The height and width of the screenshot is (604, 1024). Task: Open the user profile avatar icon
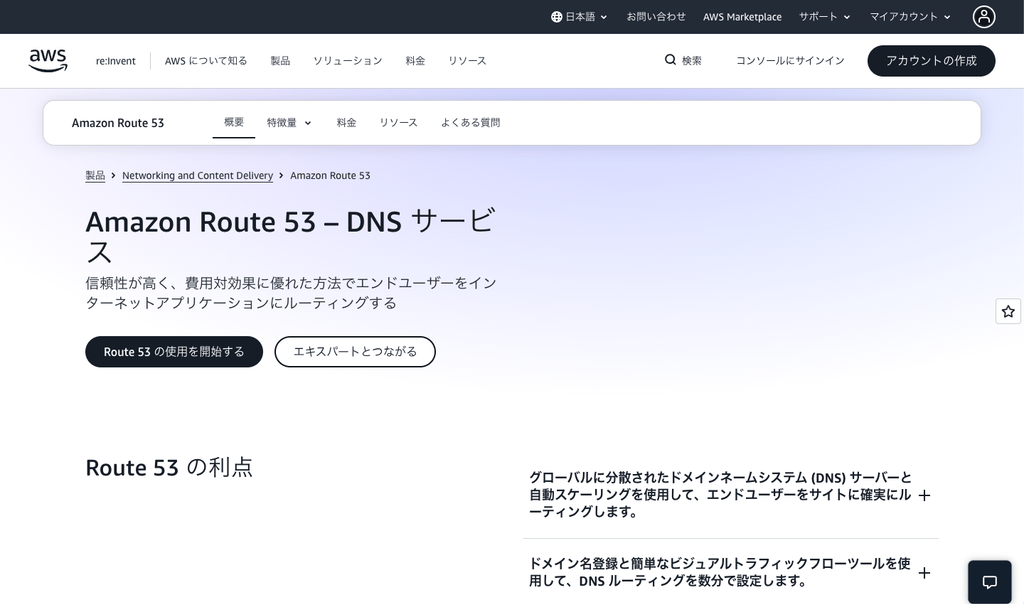click(984, 16)
